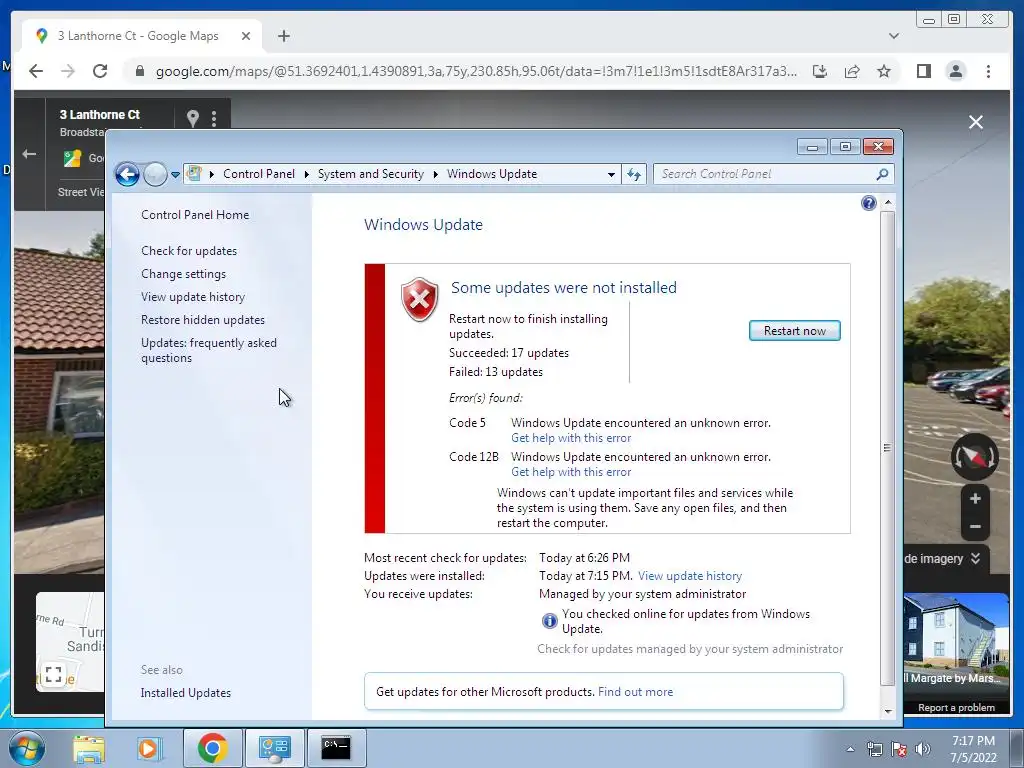Toggle Chrome side panel icon
The height and width of the screenshot is (768, 1024).
pos(923,71)
